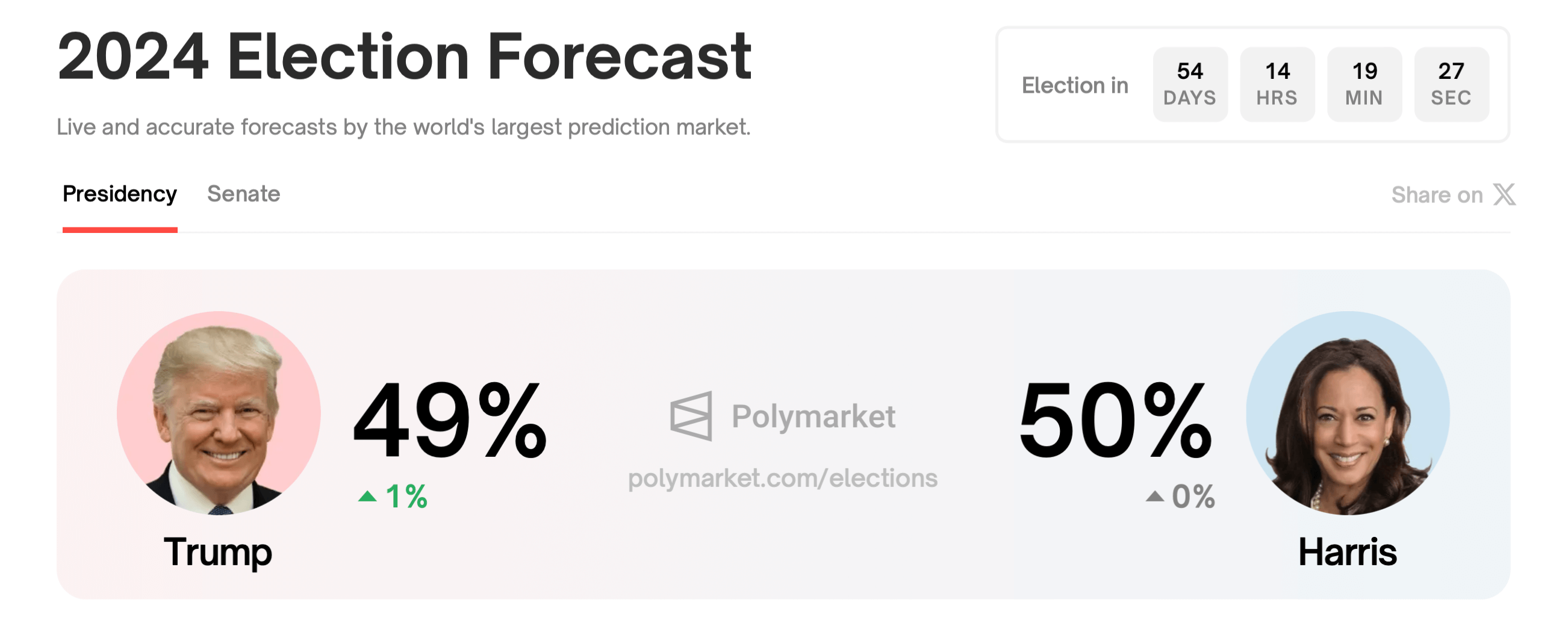The height and width of the screenshot is (626, 1568).
Task: Click the Polymarket brand name text
Action: [x=814, y=417]
